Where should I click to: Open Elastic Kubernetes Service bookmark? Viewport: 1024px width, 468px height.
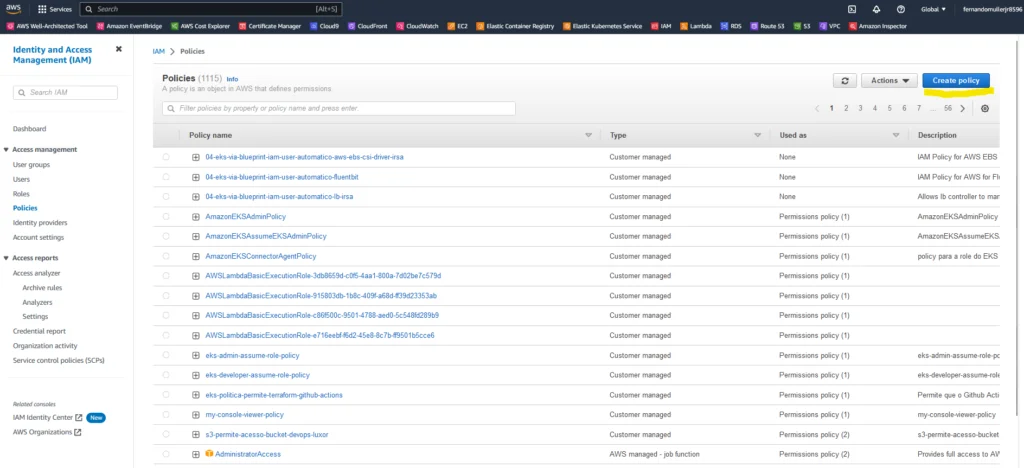(x=602, y=26)
